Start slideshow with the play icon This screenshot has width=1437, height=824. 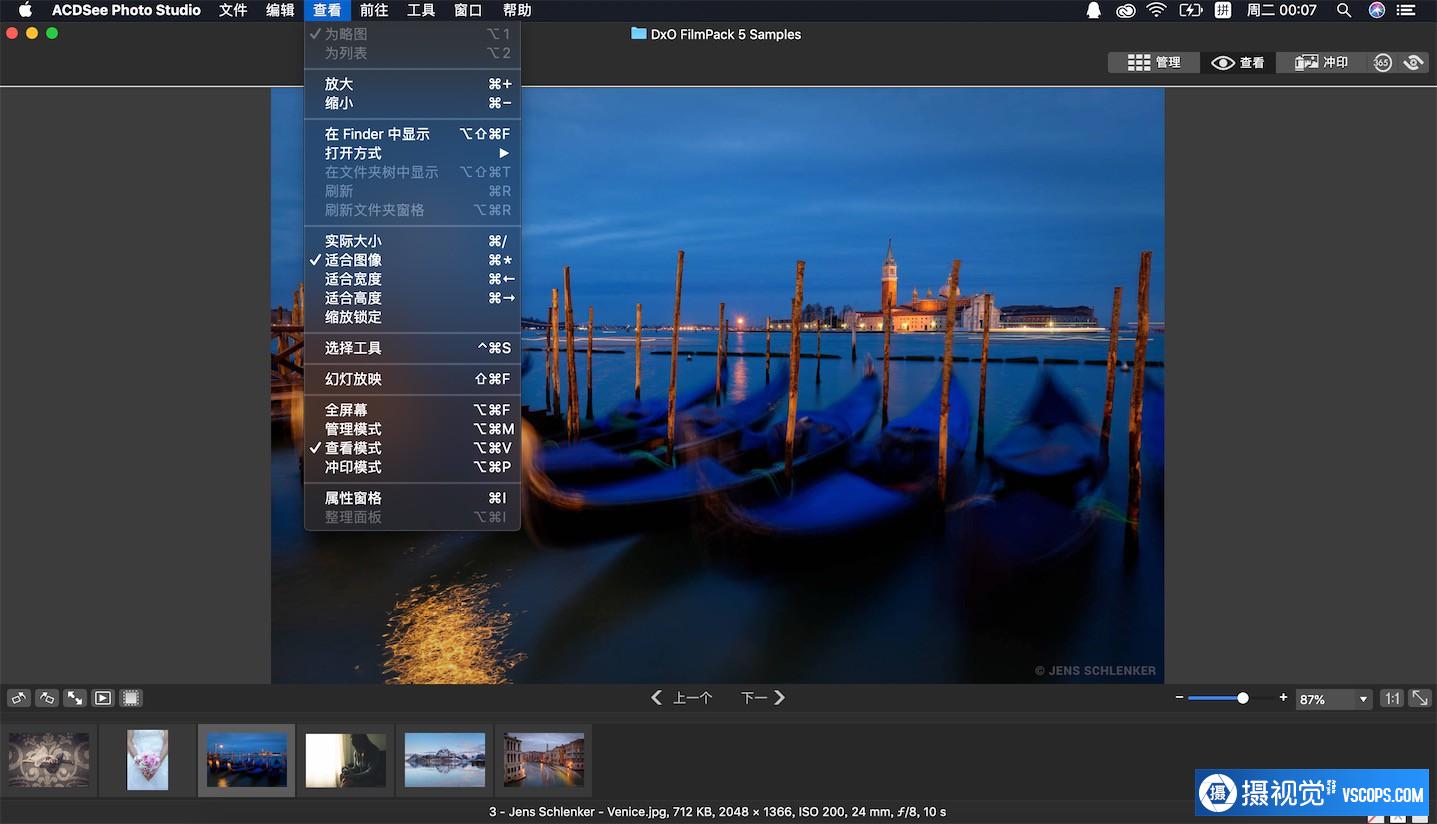click(103, 698)
